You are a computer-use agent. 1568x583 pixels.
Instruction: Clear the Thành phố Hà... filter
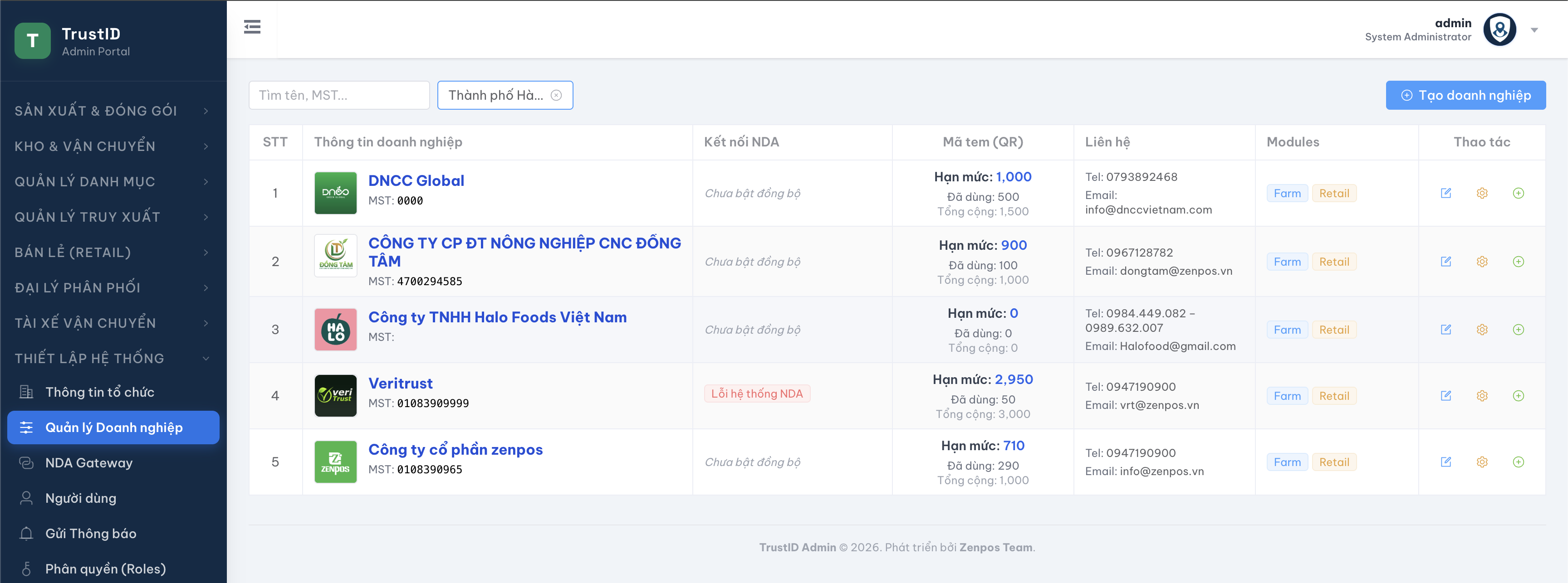(x=556, y=96)
